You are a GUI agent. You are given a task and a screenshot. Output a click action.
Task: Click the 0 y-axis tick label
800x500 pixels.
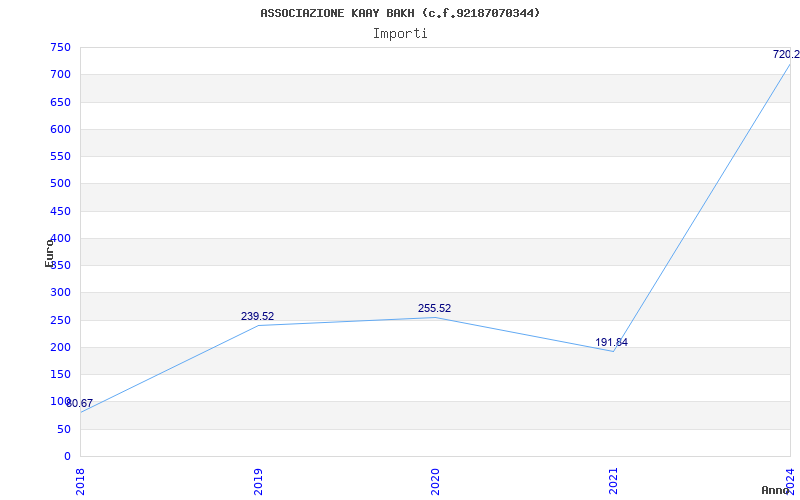pos(67,457)
